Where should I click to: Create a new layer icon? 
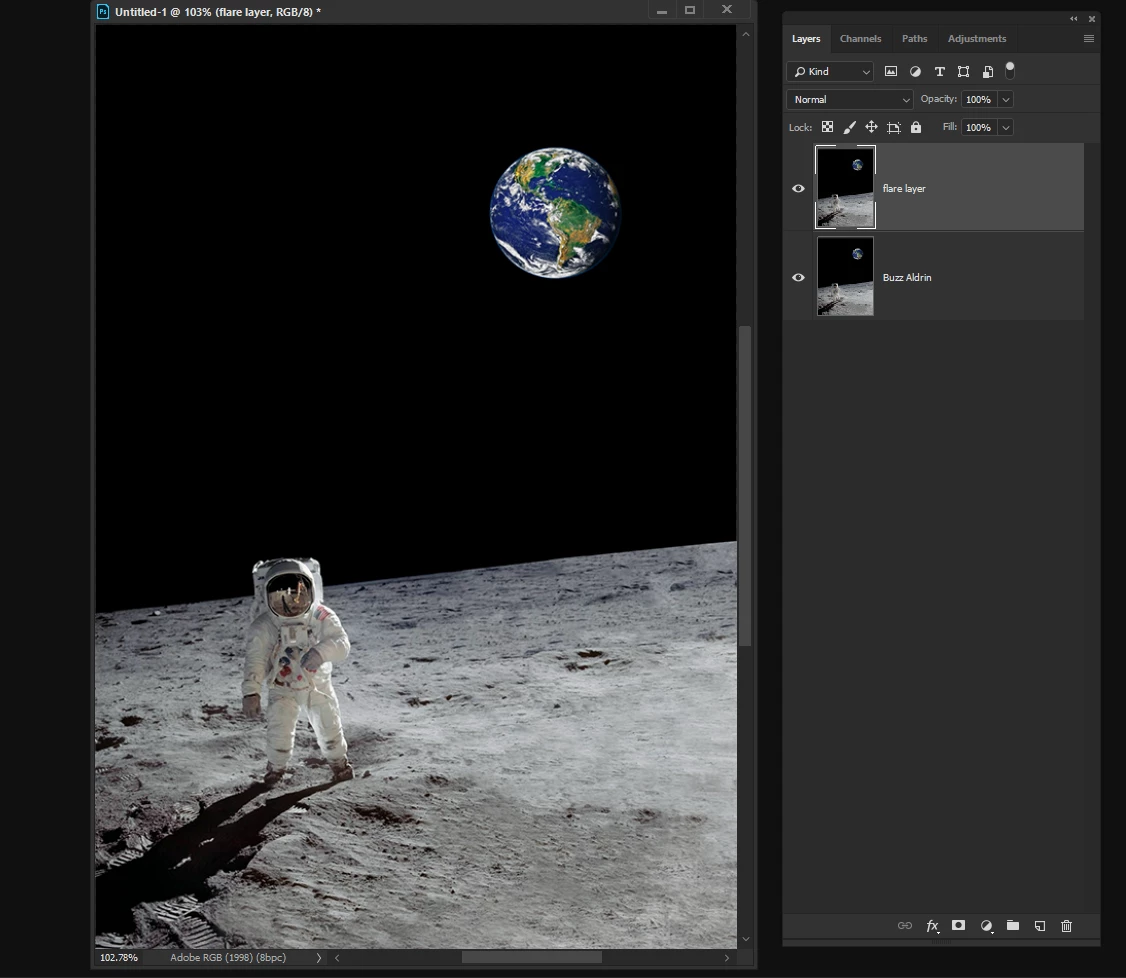pyautogui.click(x=1039, y=926)
